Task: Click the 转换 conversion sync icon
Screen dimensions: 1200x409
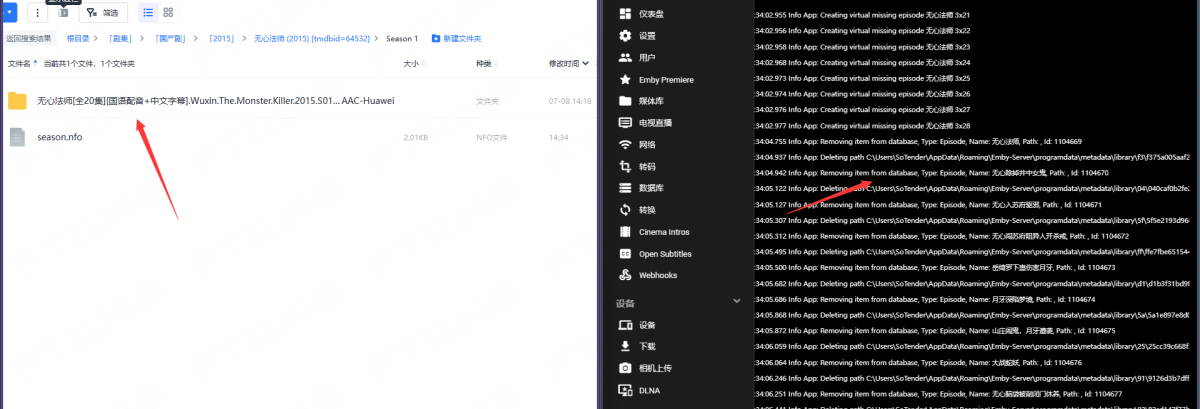Action: pos(625,210)
